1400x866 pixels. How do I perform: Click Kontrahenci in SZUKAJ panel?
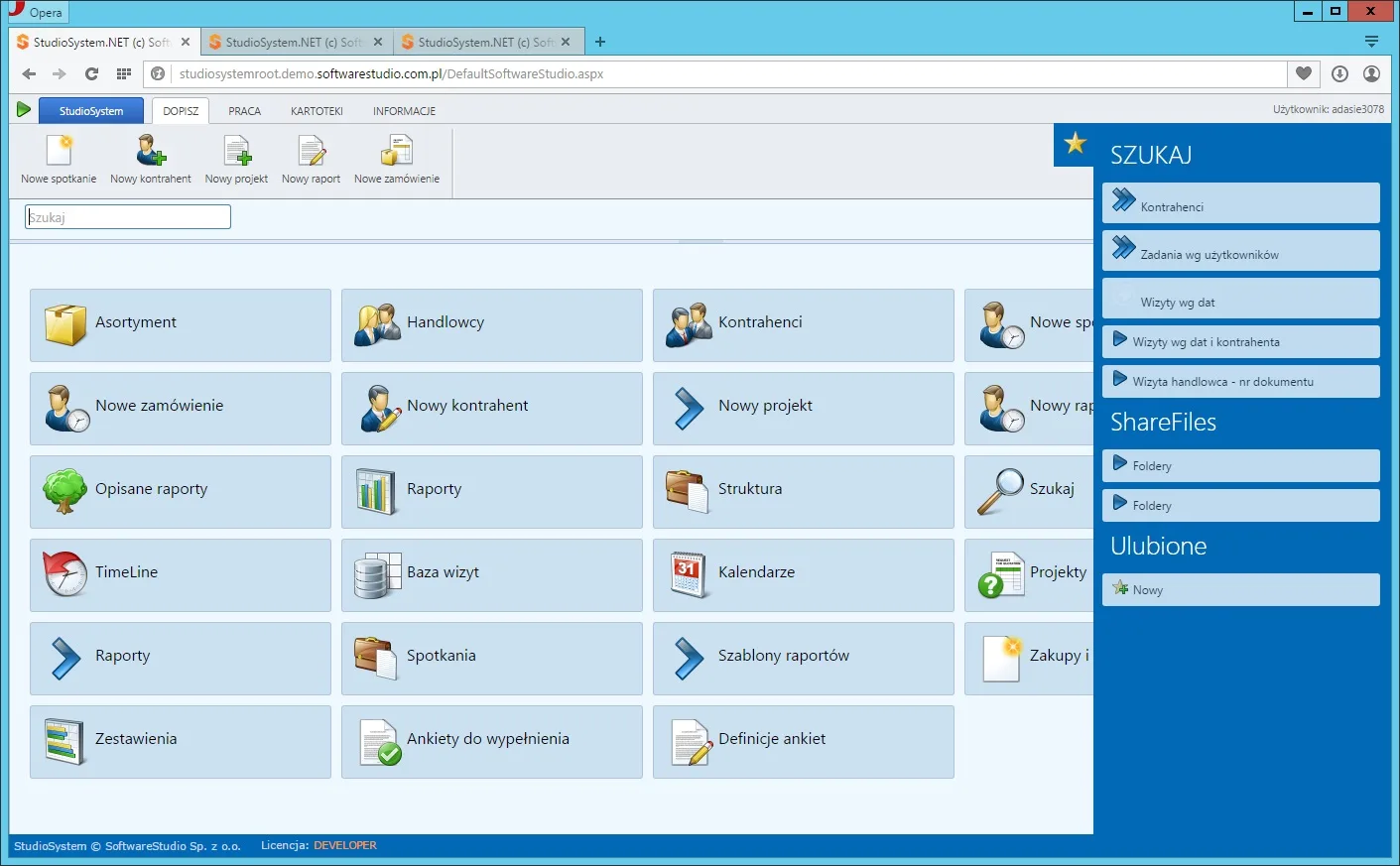point(1240,202)
